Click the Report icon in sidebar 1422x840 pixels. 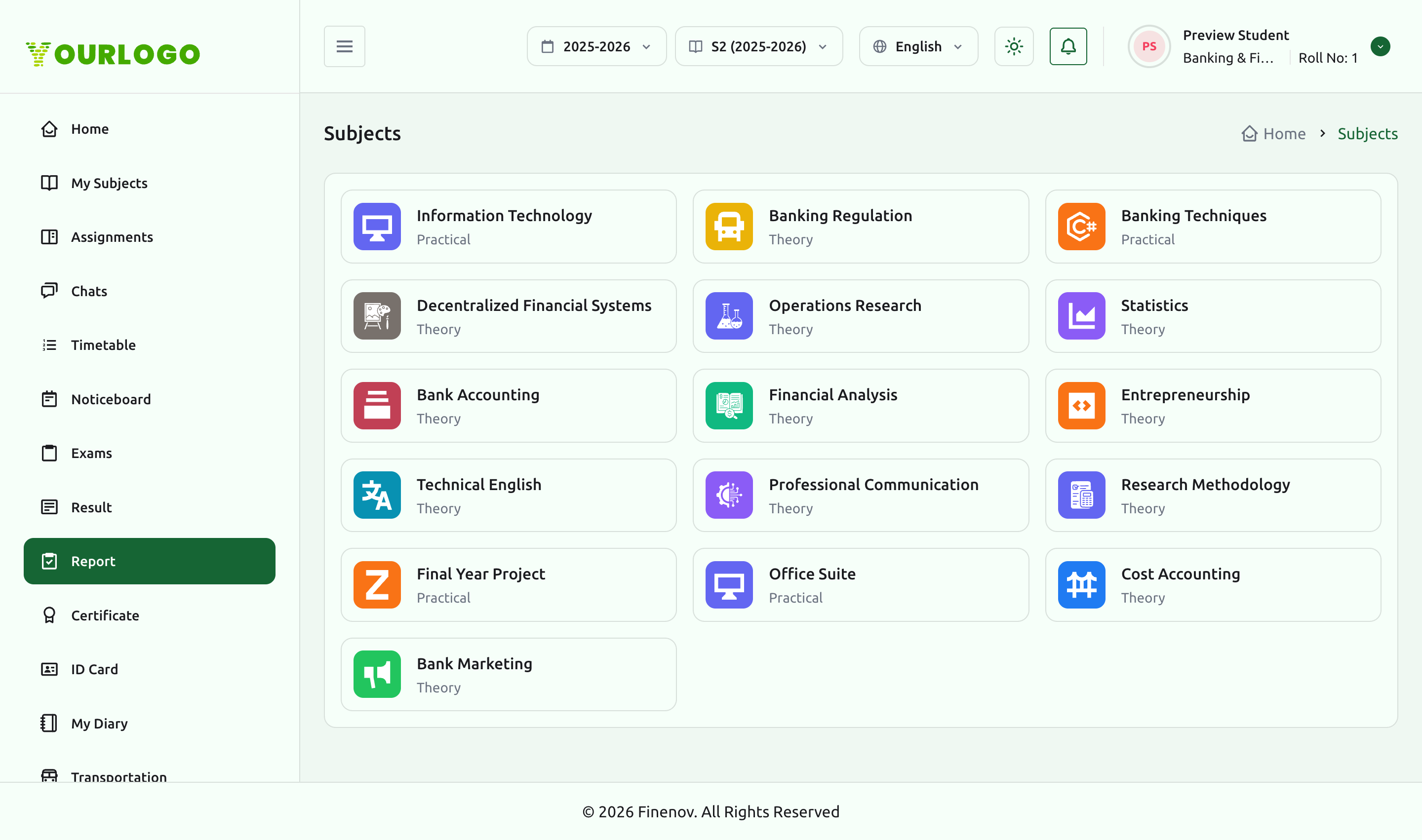pos(49,562)
